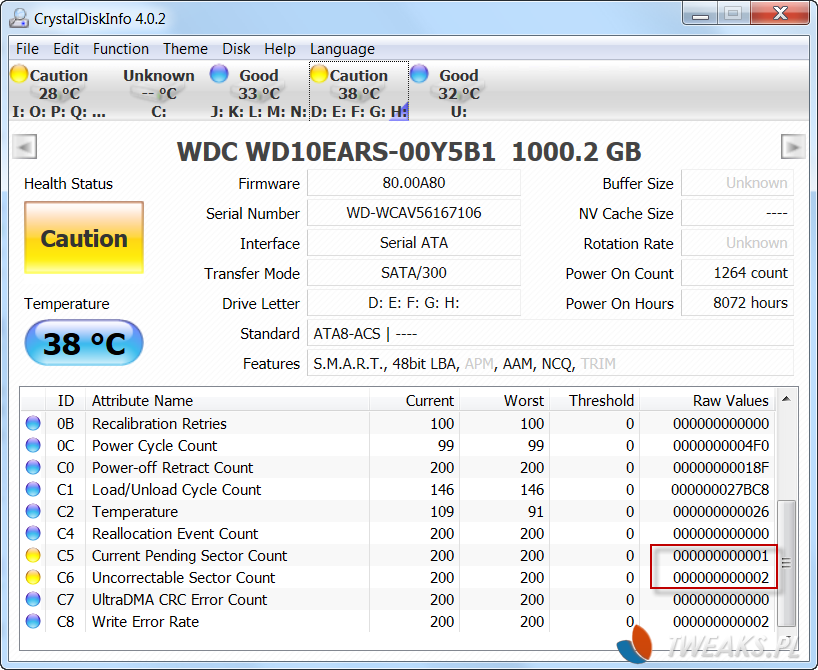Select the Caution 28 °C disk tab
This screenshot has width=818, height=670.
tap(58, 92)
